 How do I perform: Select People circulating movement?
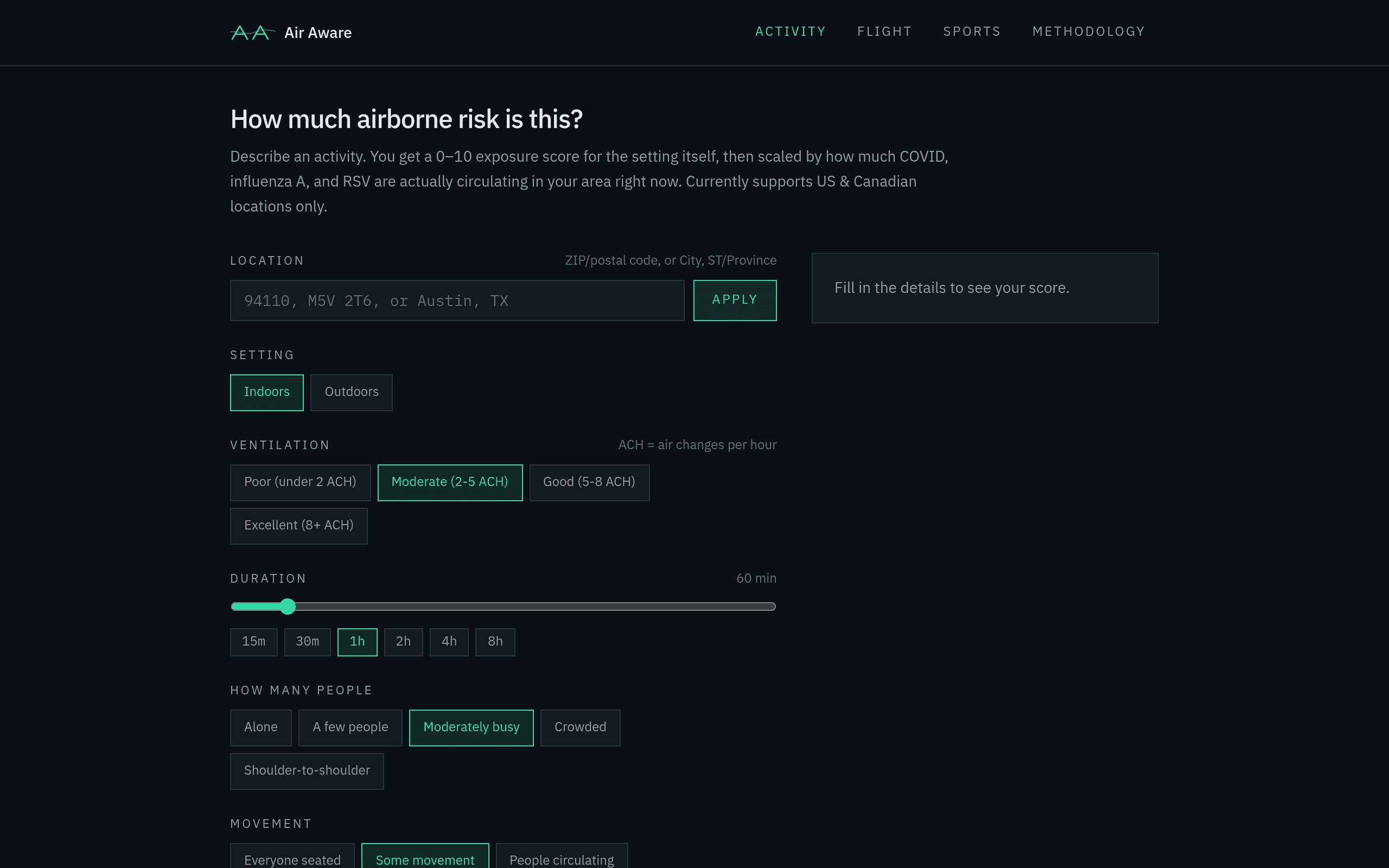[x=562, y=857]
